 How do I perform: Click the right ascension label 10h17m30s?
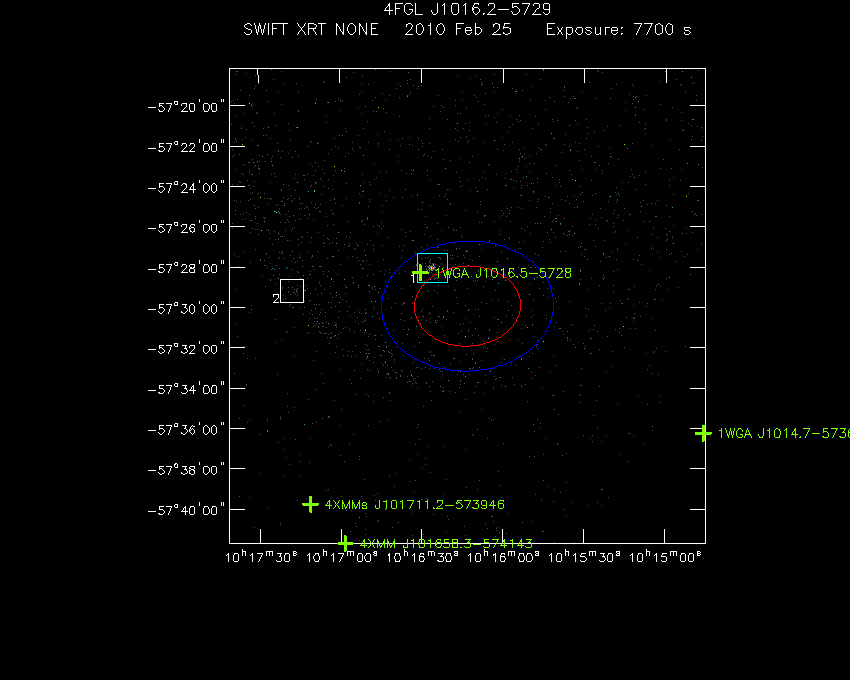tap(261, 557)
